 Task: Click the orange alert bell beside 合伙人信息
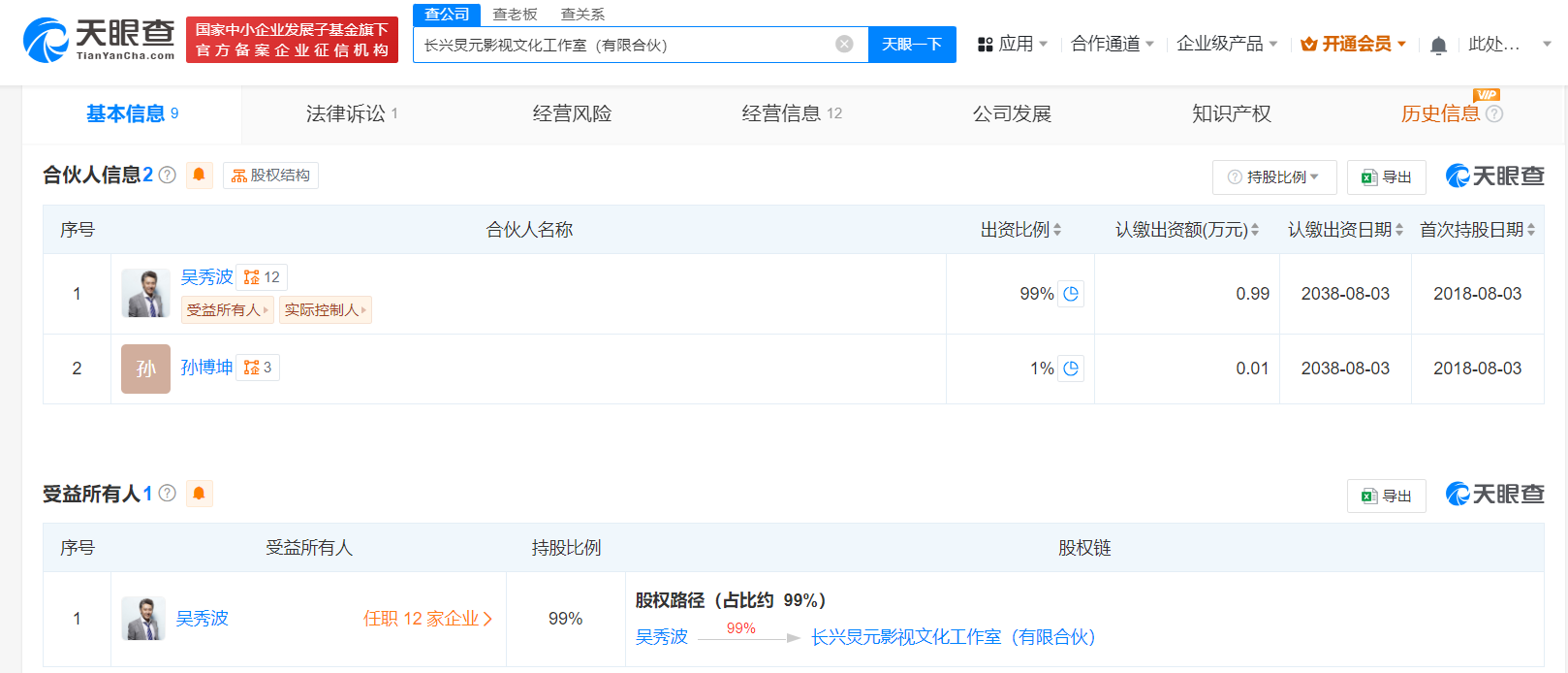click(x=199, y=175)
